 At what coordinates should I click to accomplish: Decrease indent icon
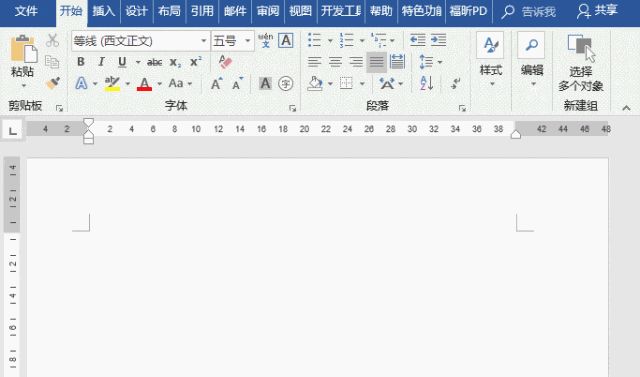click(418, 40)
